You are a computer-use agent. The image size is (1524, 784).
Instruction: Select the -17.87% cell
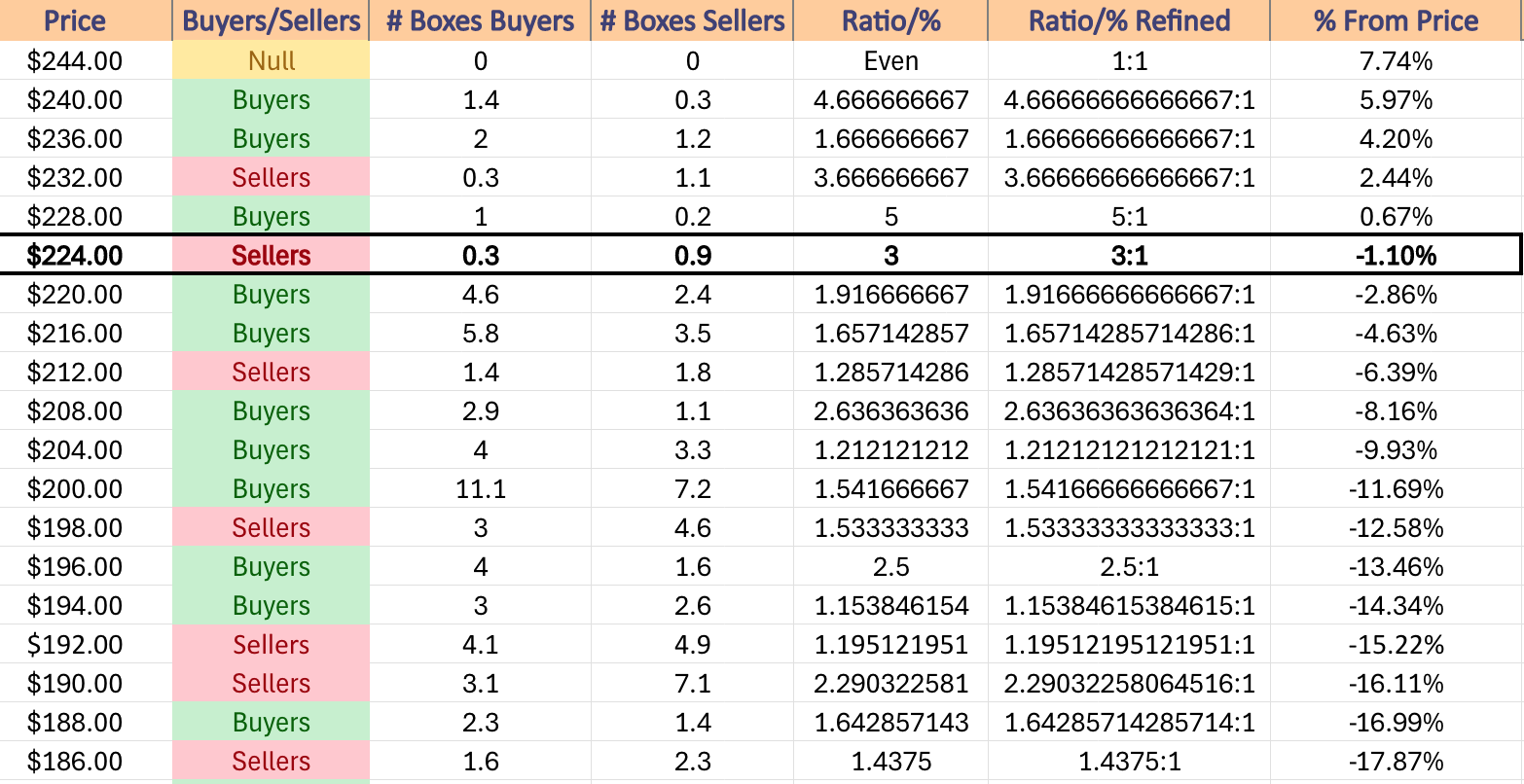tap(1397, 762)
